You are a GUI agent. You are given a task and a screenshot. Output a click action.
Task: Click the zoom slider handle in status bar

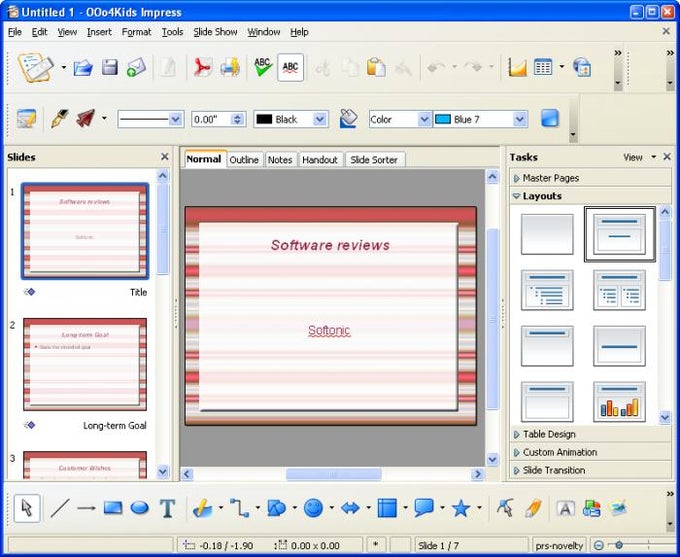pos(619,545)
